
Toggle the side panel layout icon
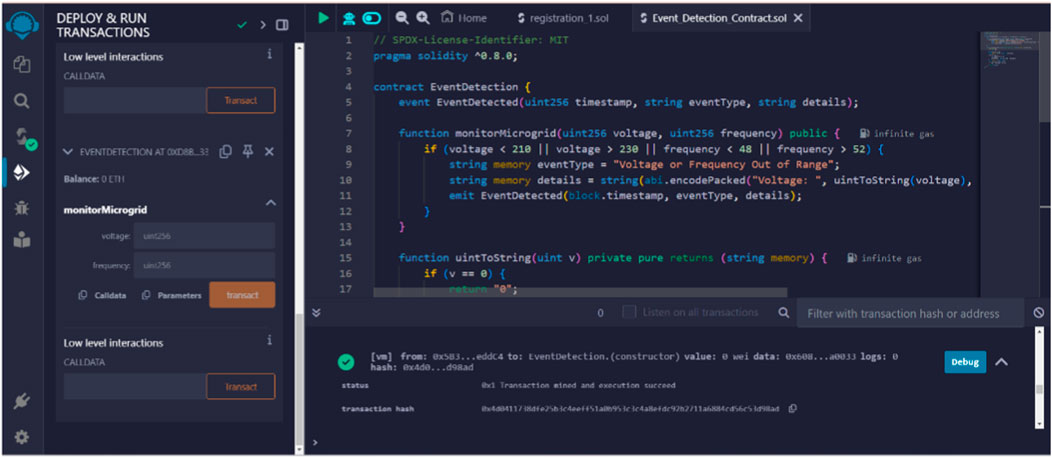tap(282, 25)
